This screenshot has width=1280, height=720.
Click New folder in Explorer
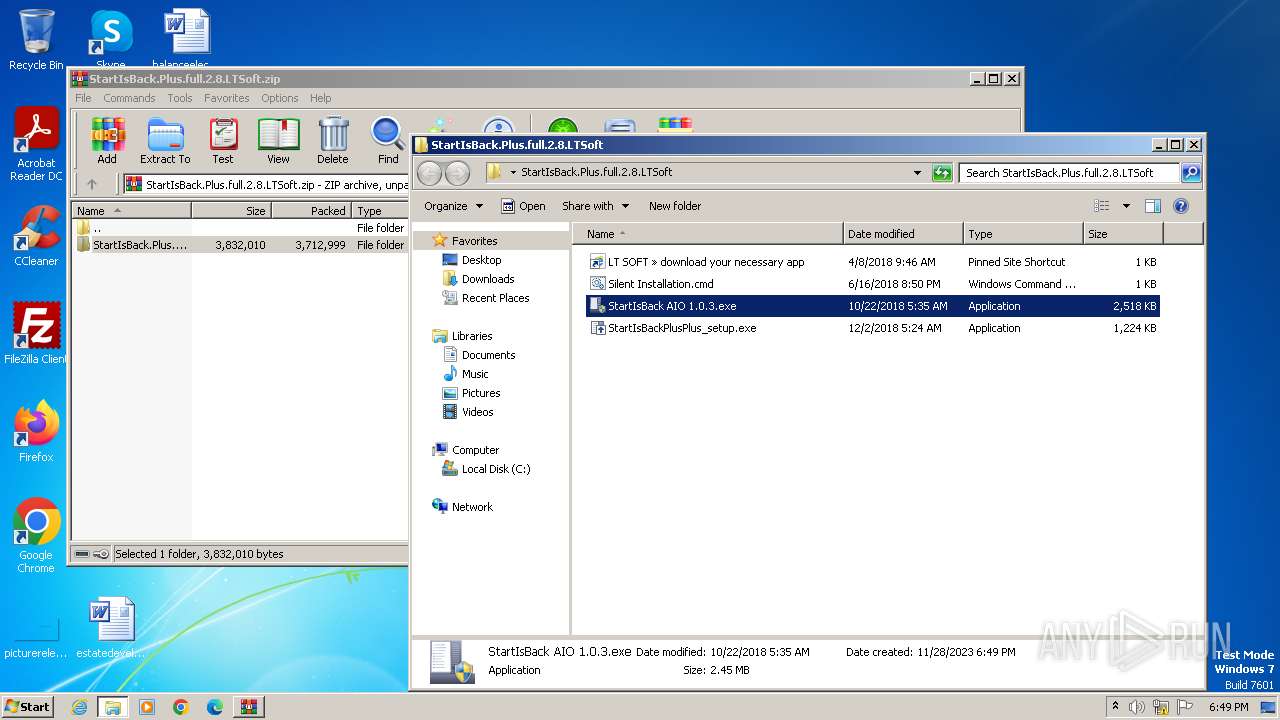[675, 206]
